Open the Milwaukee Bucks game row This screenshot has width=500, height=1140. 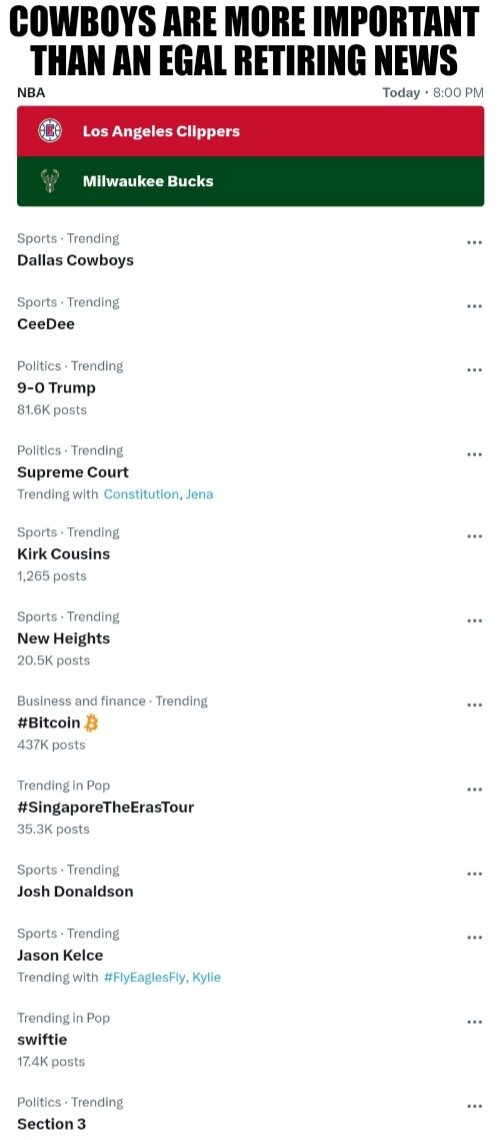pos(251,181)
